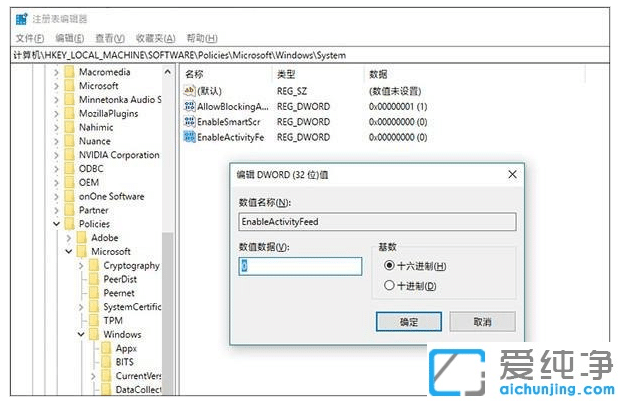Click the Partner folder icon
This screenshot has height=401, width=618.
coord(69,210)
